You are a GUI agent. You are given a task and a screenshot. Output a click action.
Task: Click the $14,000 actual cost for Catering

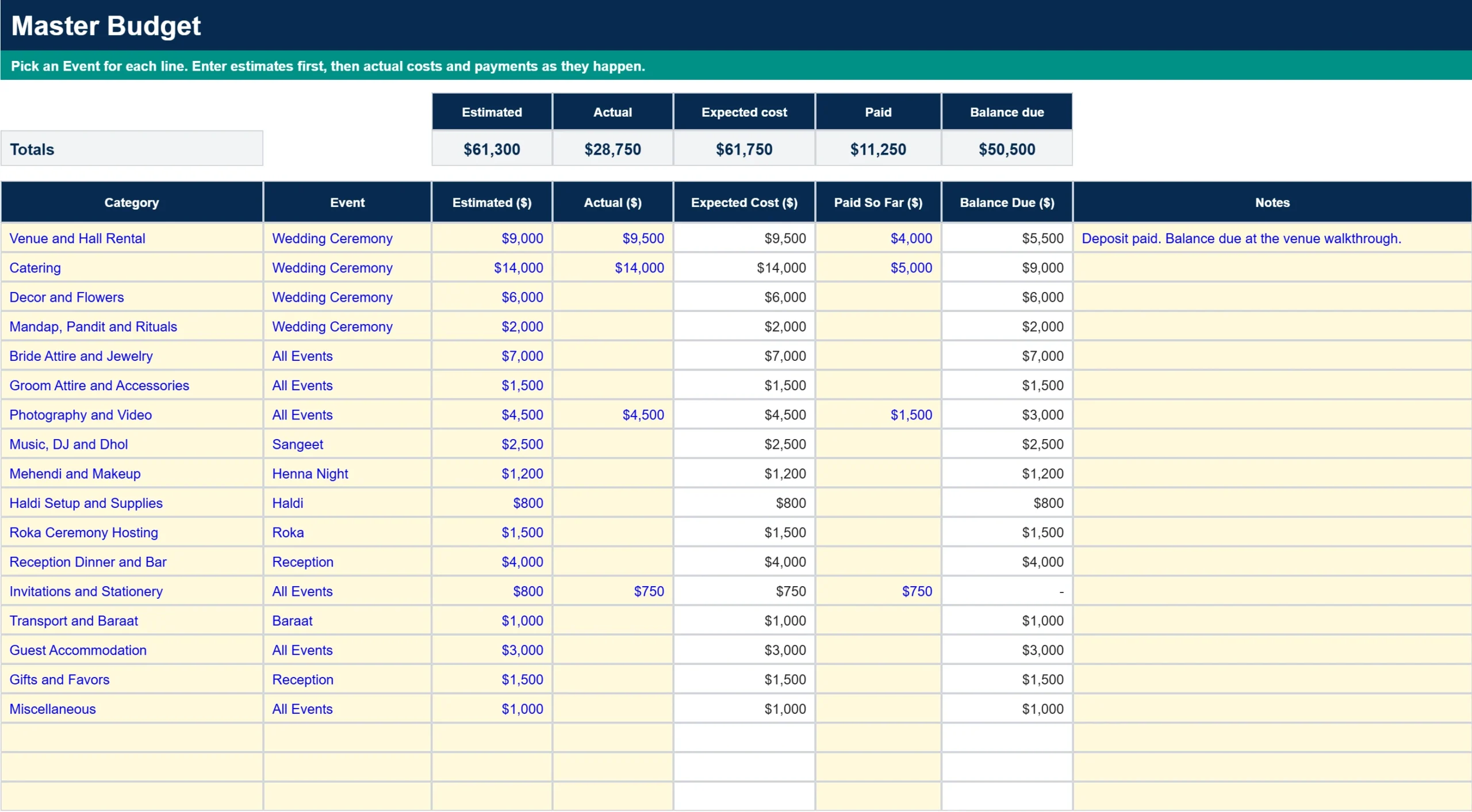[x=612, y=267]
